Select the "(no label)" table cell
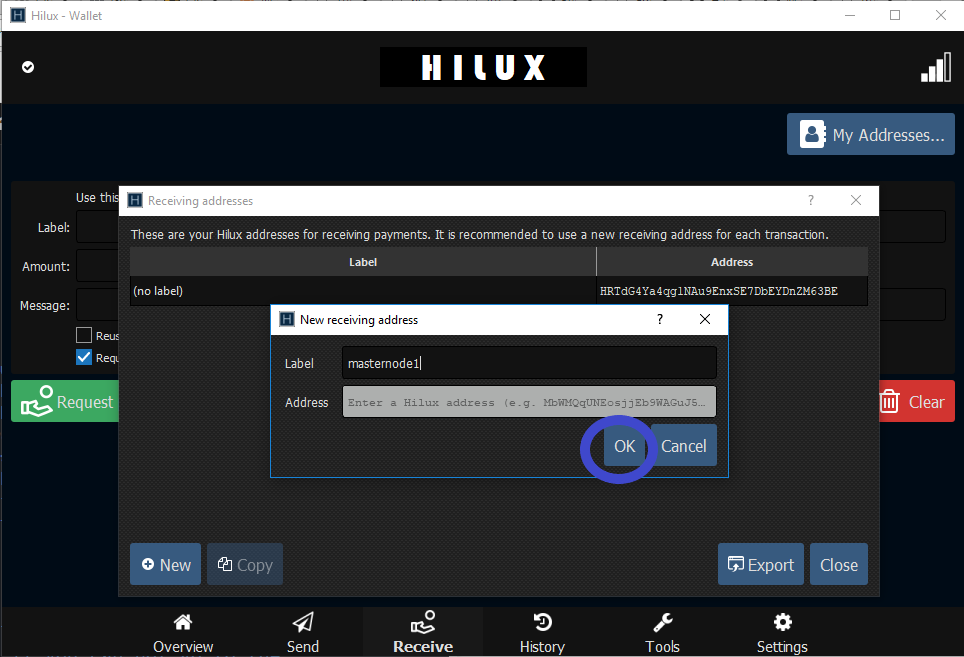 click(363, 291)
